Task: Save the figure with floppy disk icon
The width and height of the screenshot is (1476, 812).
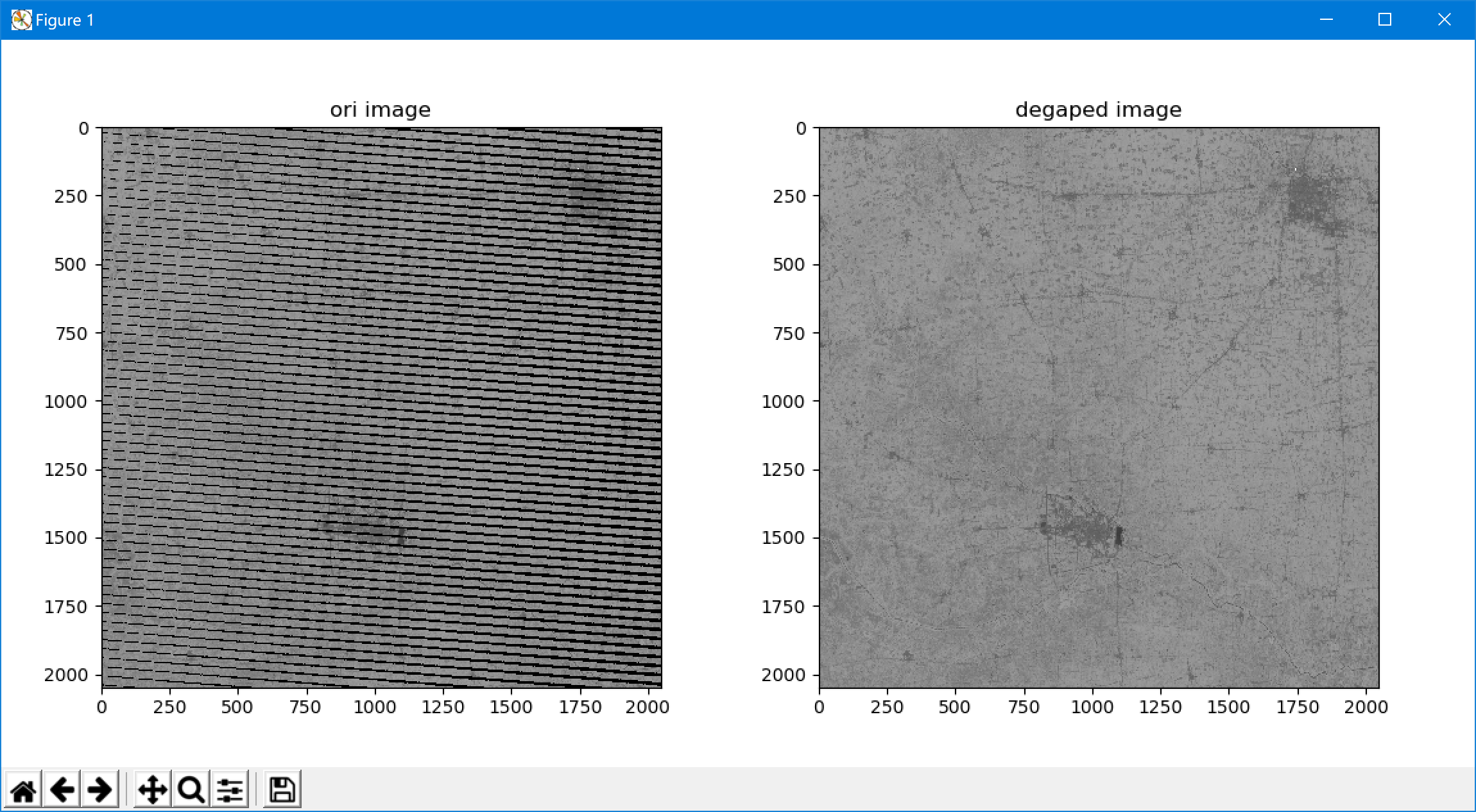Action: click(282, 790)
